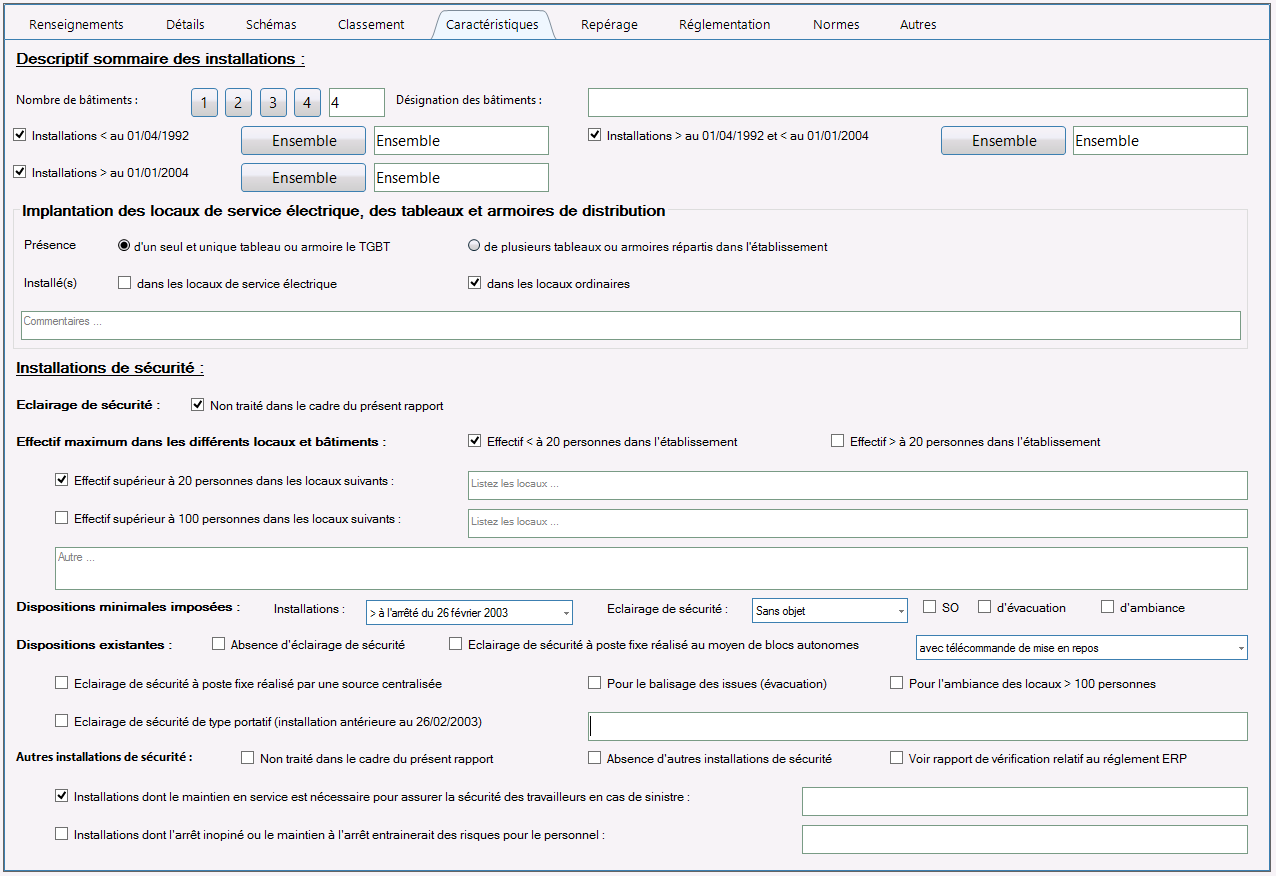This screenshot has width=1276, height=876.
Task: Choose 1 for the number of buildings
Action: [x=204, y=102]
